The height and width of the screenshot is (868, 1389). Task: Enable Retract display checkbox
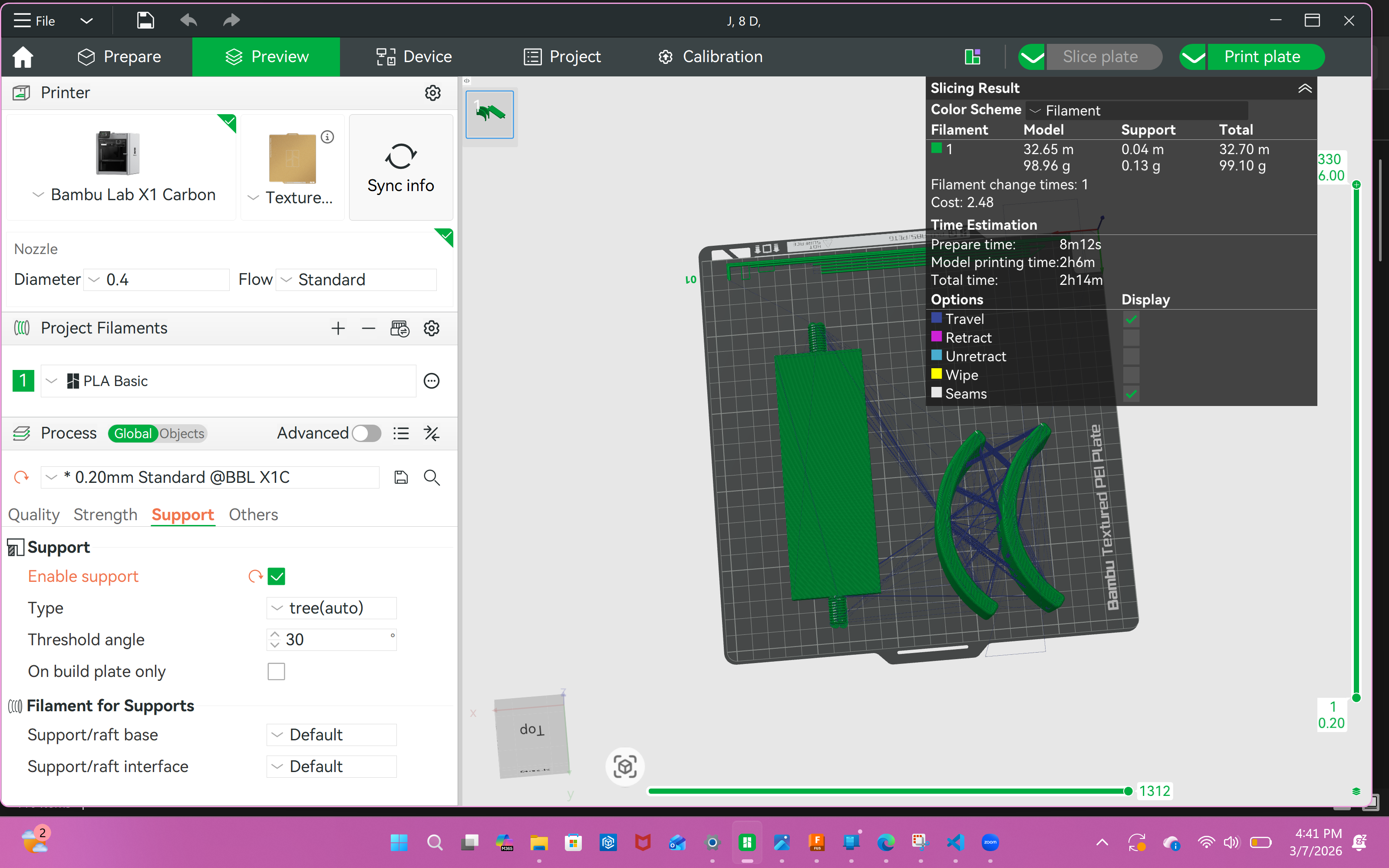pos(1131,338)
